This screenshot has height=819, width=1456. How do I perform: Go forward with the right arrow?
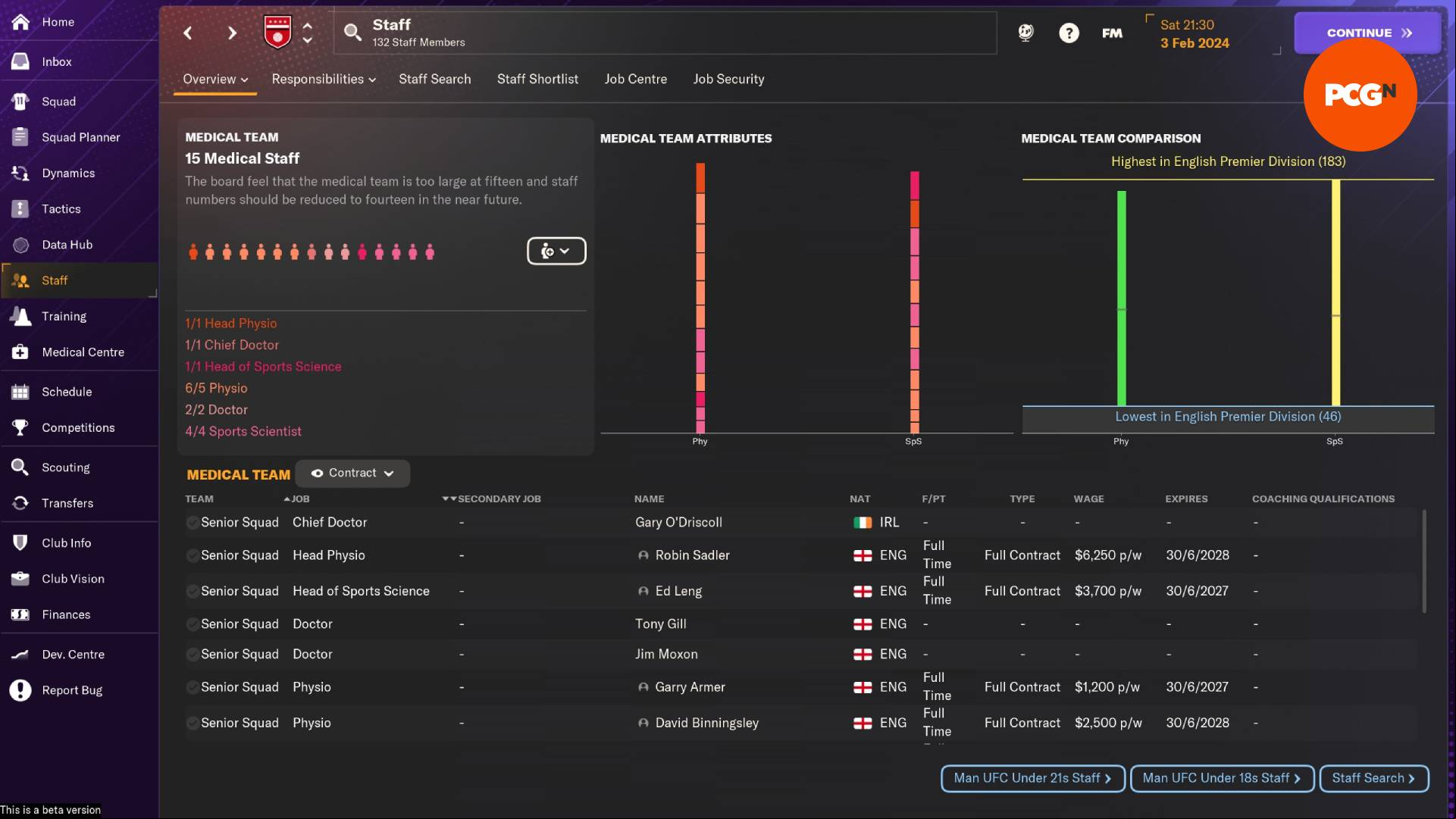coord(232,33)
